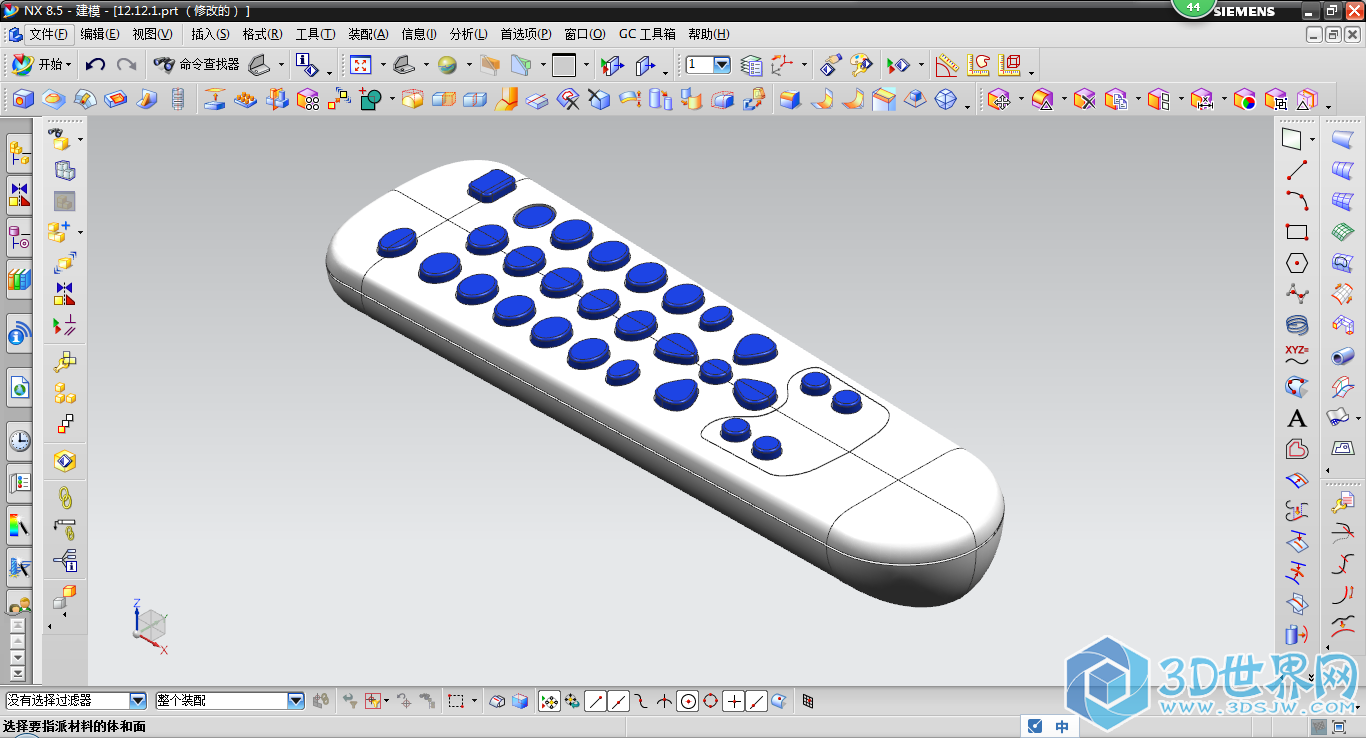Click the XYZ view triad
This screenshot has height=738, width=1366.
150,625
